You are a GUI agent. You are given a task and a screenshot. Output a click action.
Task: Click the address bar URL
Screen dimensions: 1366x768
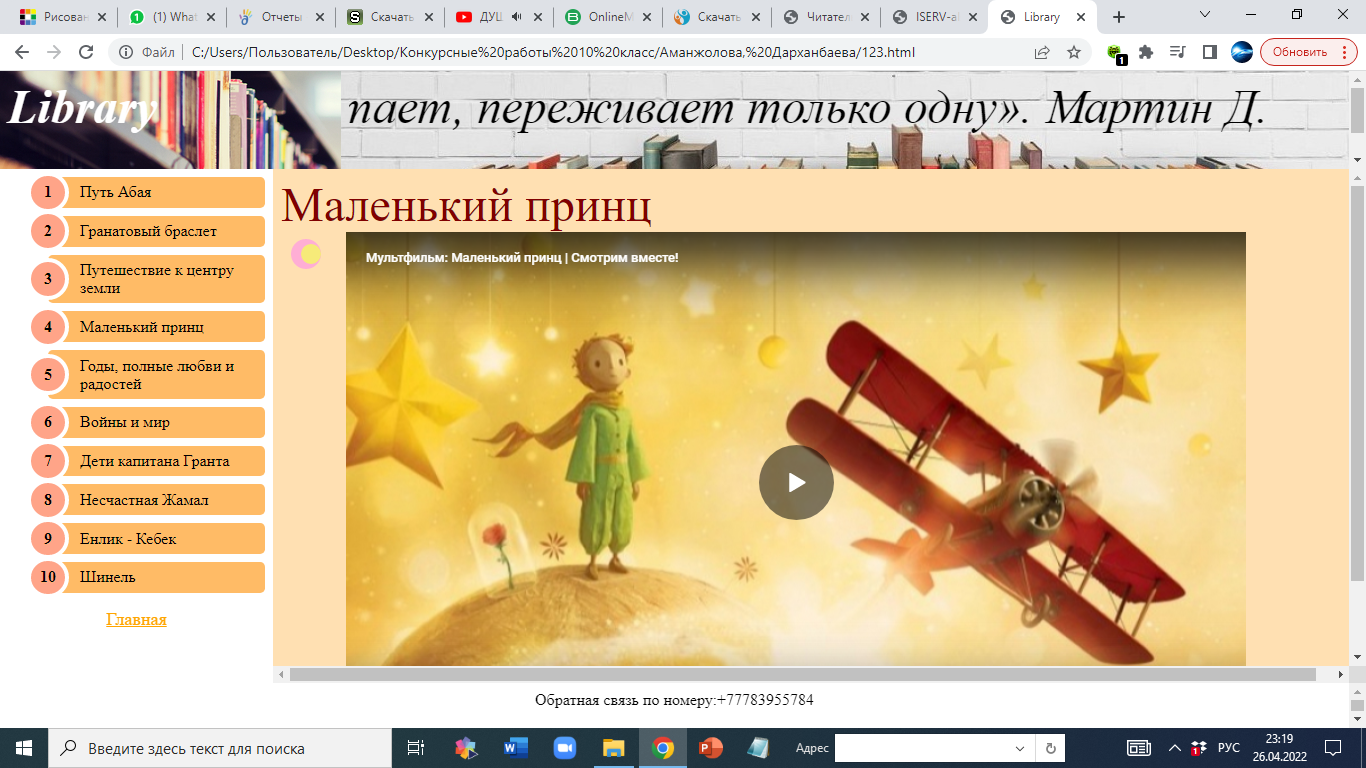click(553, 52)
